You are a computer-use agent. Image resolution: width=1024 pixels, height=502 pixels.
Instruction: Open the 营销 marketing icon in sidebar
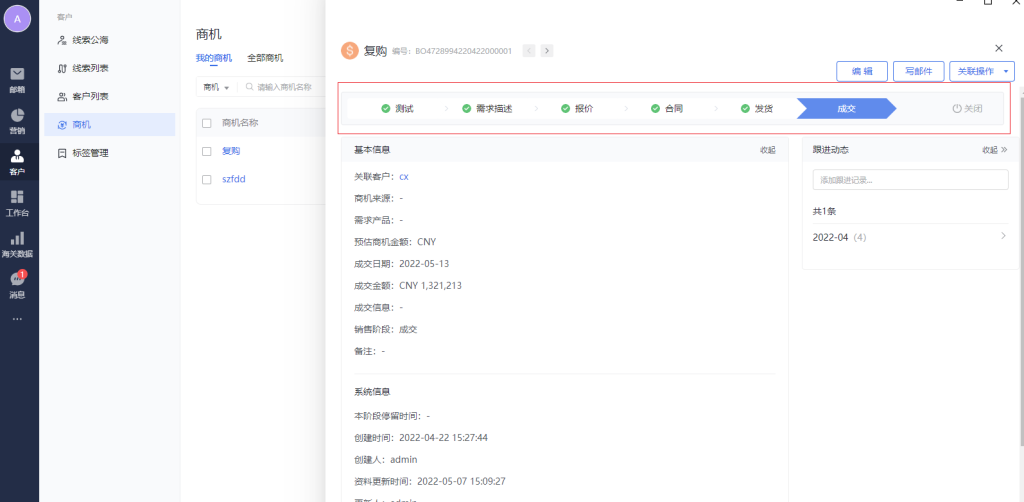(x=17, y=119)
